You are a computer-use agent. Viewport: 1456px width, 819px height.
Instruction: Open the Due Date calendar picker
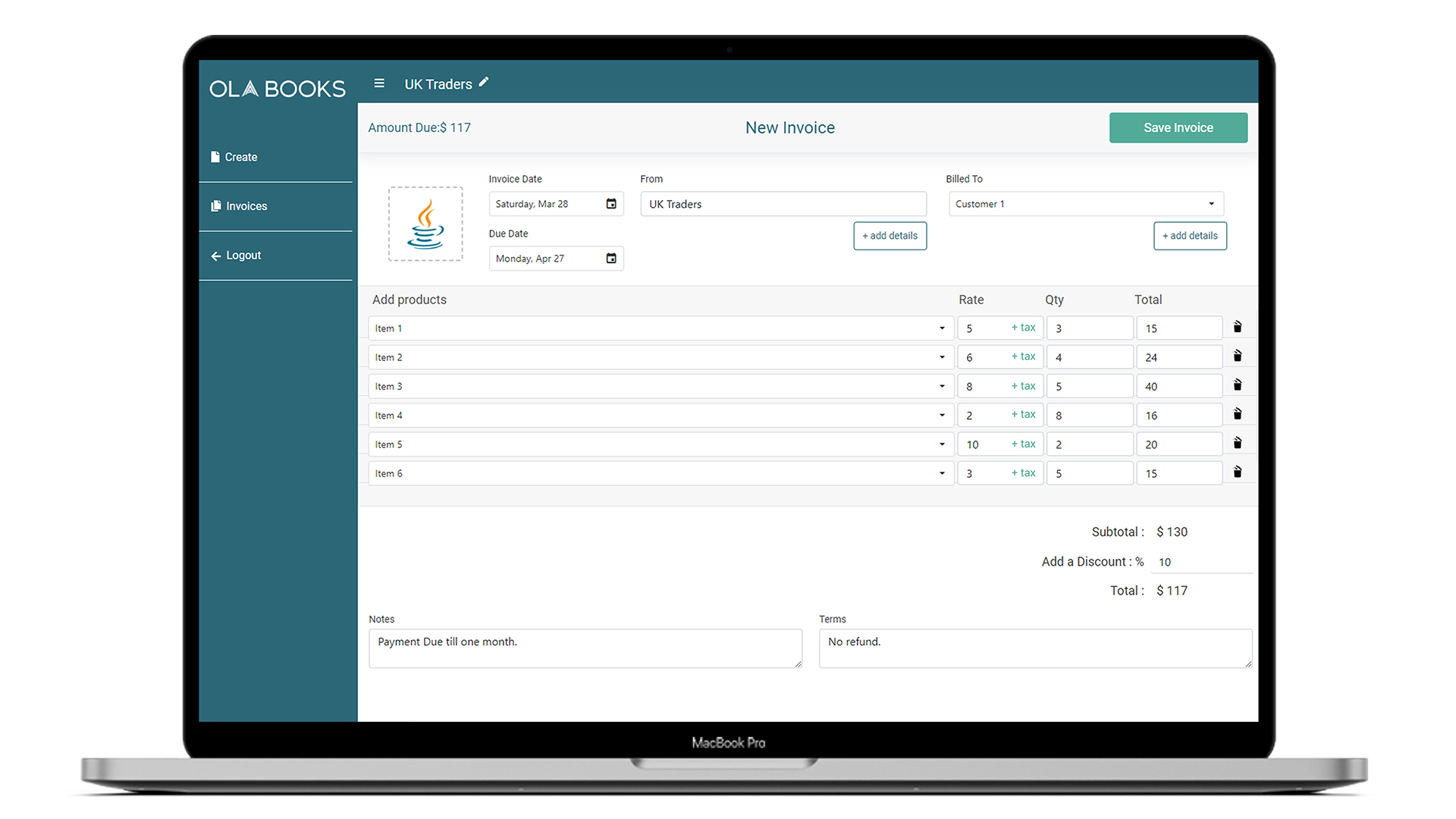611,259
